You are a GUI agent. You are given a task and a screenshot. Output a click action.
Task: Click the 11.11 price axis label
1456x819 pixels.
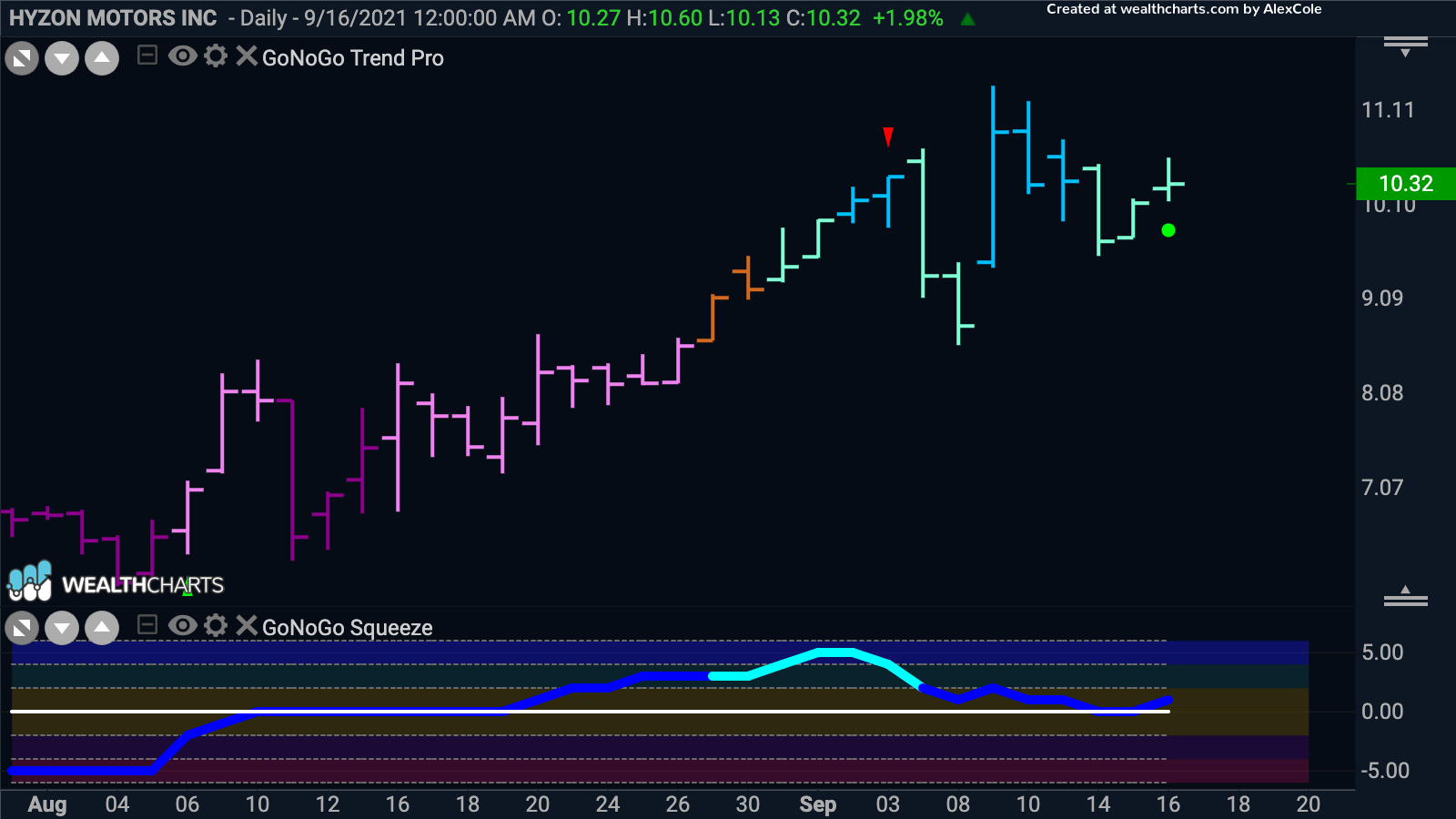click(x=1388, y=110)
